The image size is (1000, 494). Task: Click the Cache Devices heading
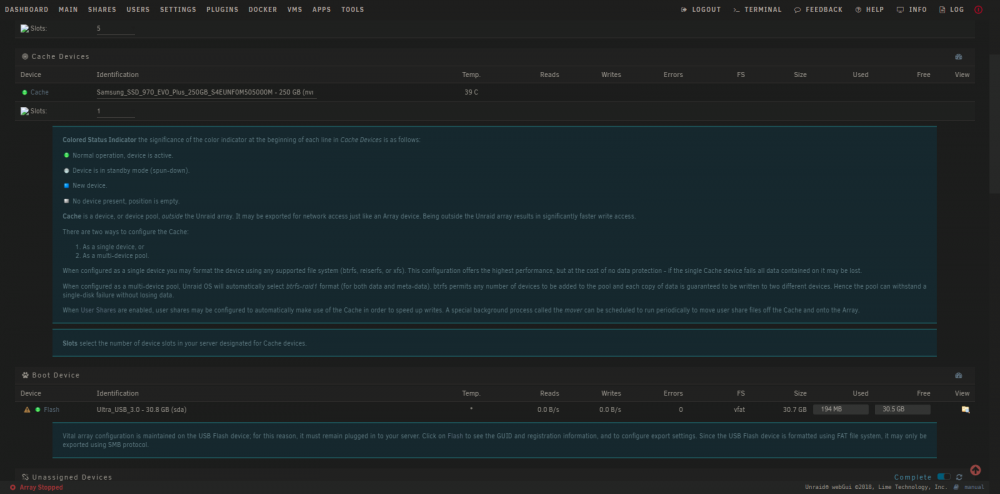[61, 57]
